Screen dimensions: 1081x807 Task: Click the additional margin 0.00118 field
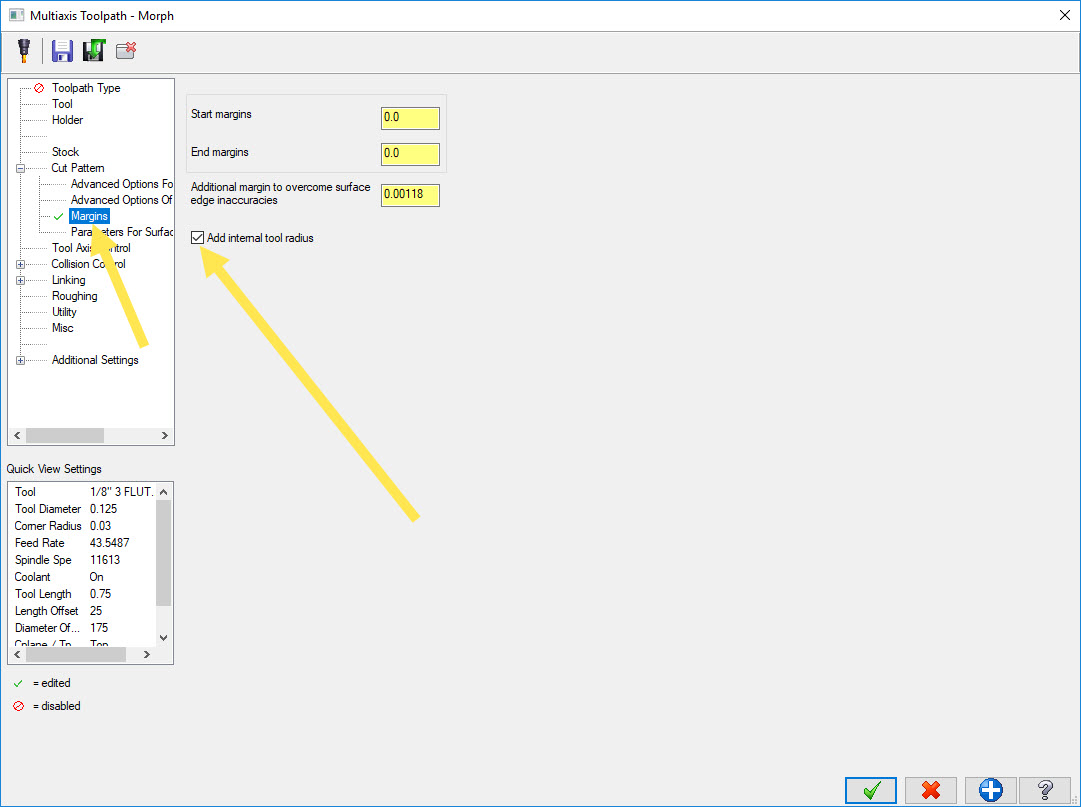pyautogui.click(x=410, y=195)
